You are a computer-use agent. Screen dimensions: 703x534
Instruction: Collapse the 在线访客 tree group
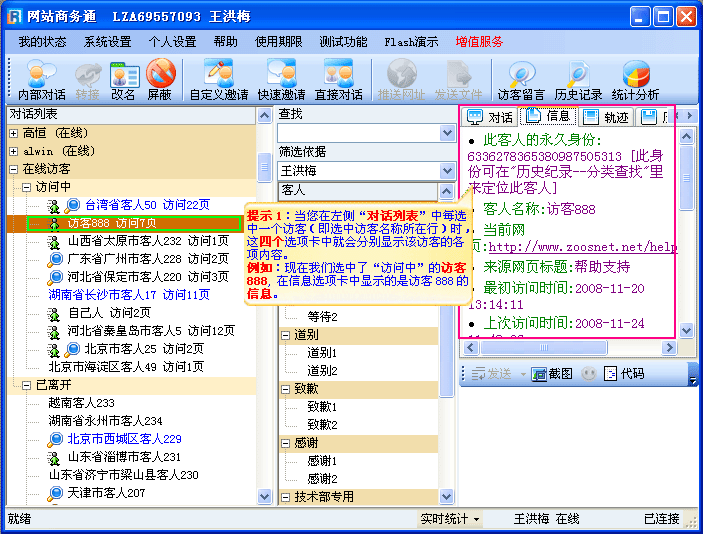[14, 169]
